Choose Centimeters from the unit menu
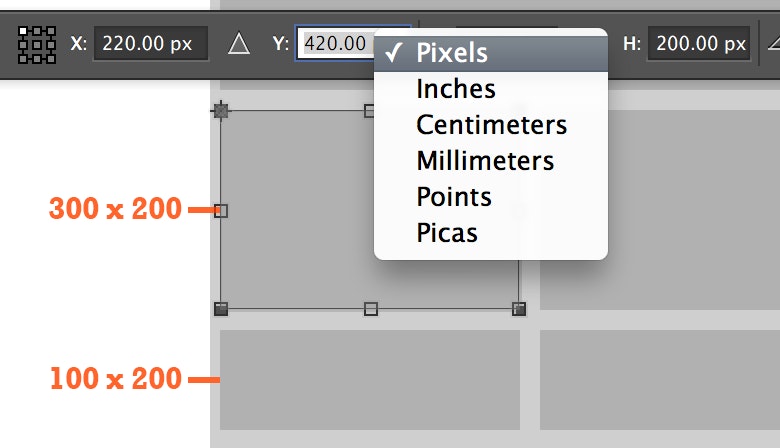 (x=490, y=125)
